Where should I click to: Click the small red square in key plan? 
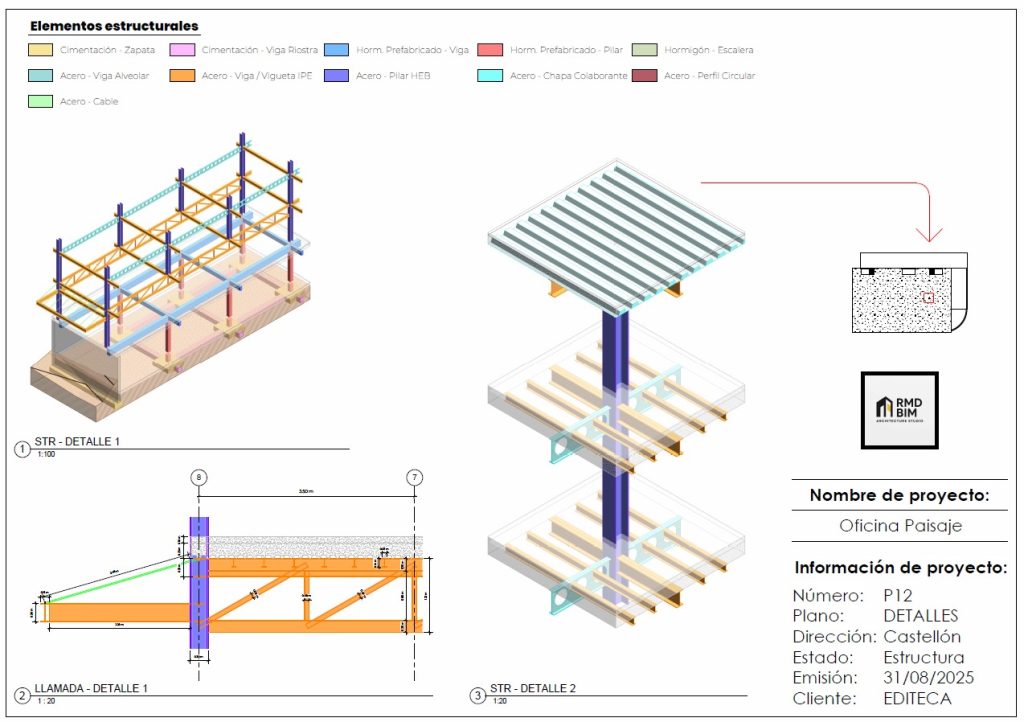(x=928, y=297)
